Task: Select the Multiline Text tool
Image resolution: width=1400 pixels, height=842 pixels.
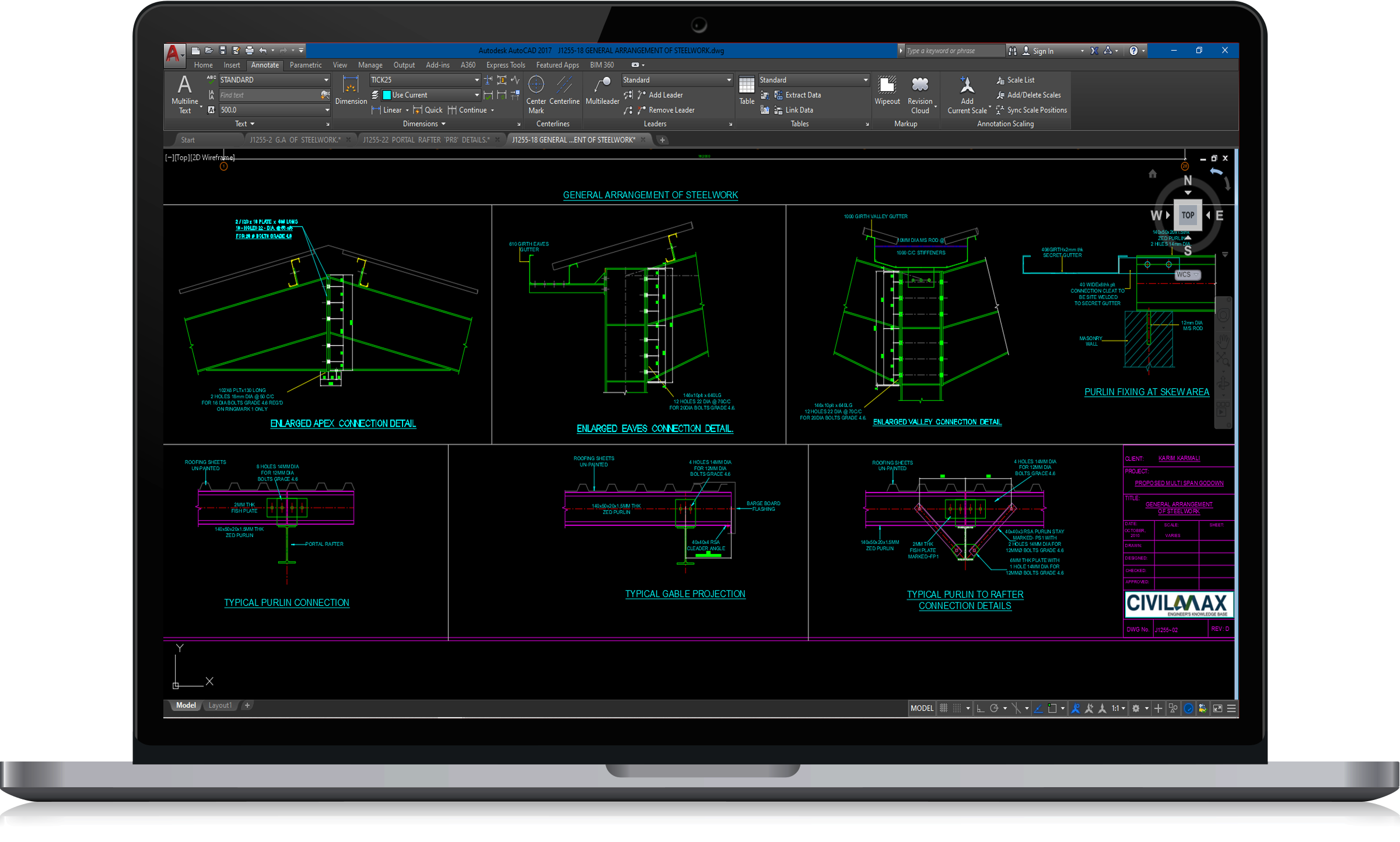Action: point(184,94)
